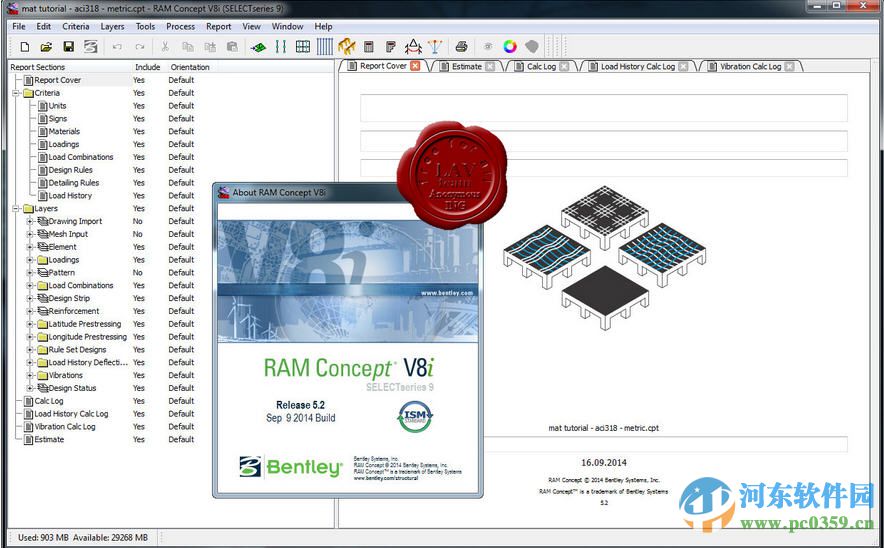Click the gray polygon toolbar icon
Screen dimensions: 884x548
point(532,47)
